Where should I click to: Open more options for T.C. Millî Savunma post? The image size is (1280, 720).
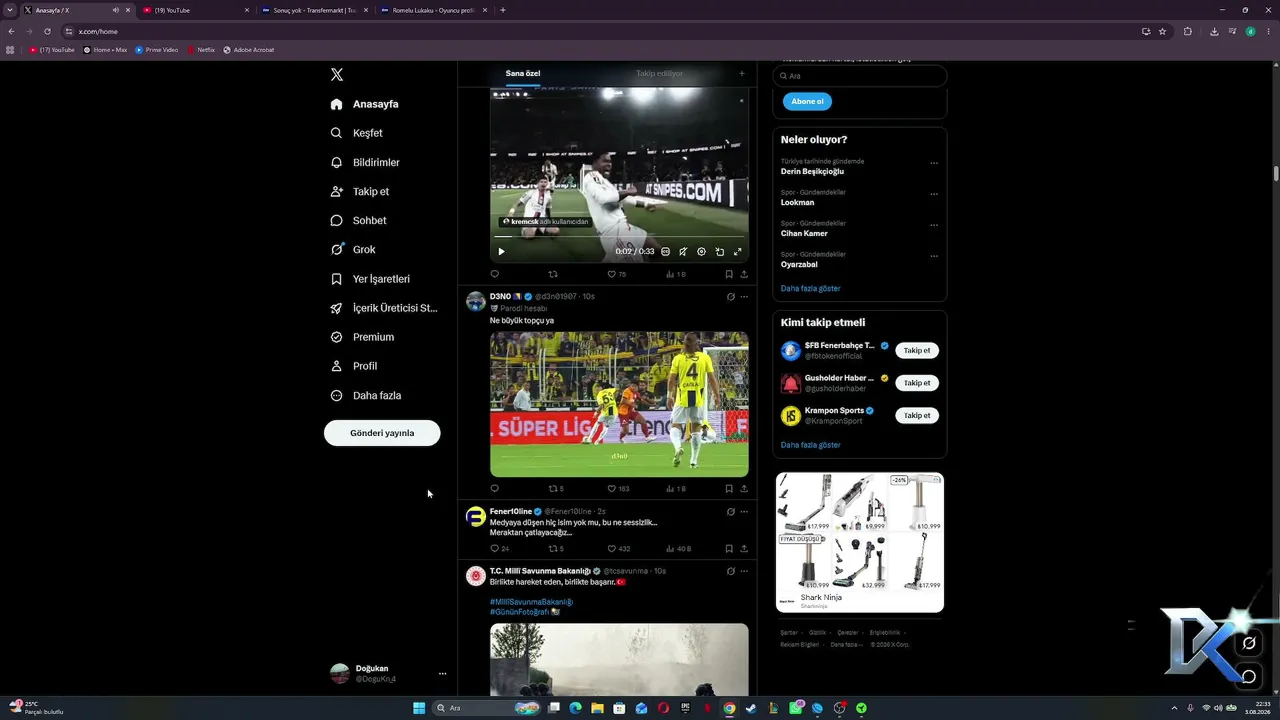(744, 571)
